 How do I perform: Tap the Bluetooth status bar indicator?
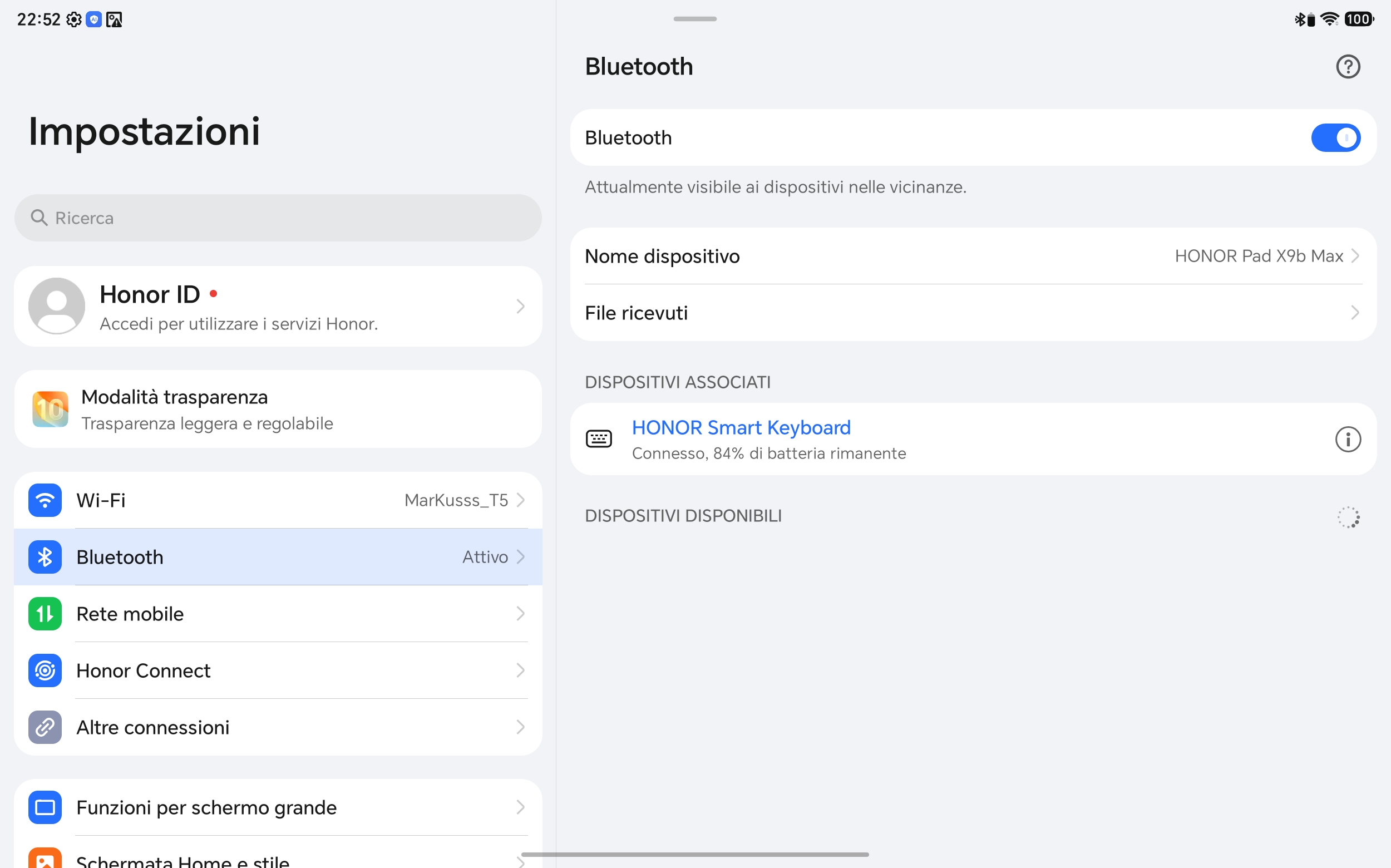1304,19
